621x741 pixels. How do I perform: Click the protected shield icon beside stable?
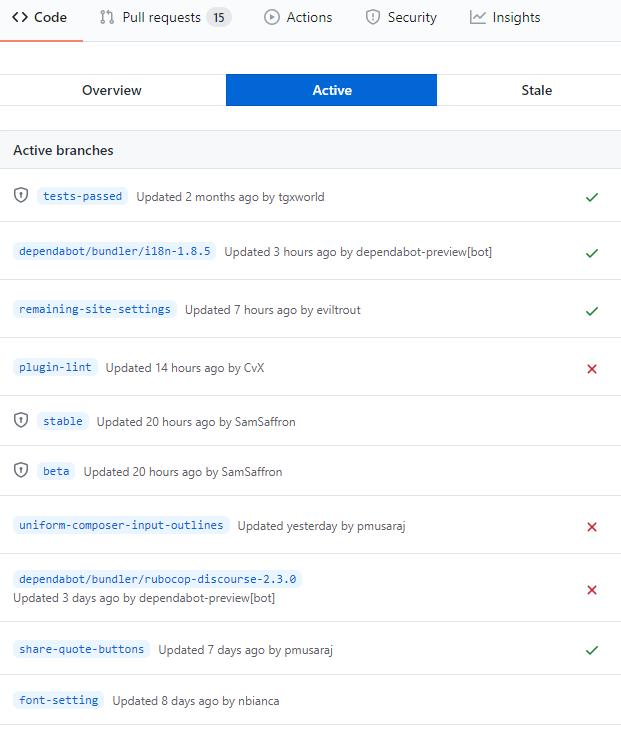tap(21, 420)
